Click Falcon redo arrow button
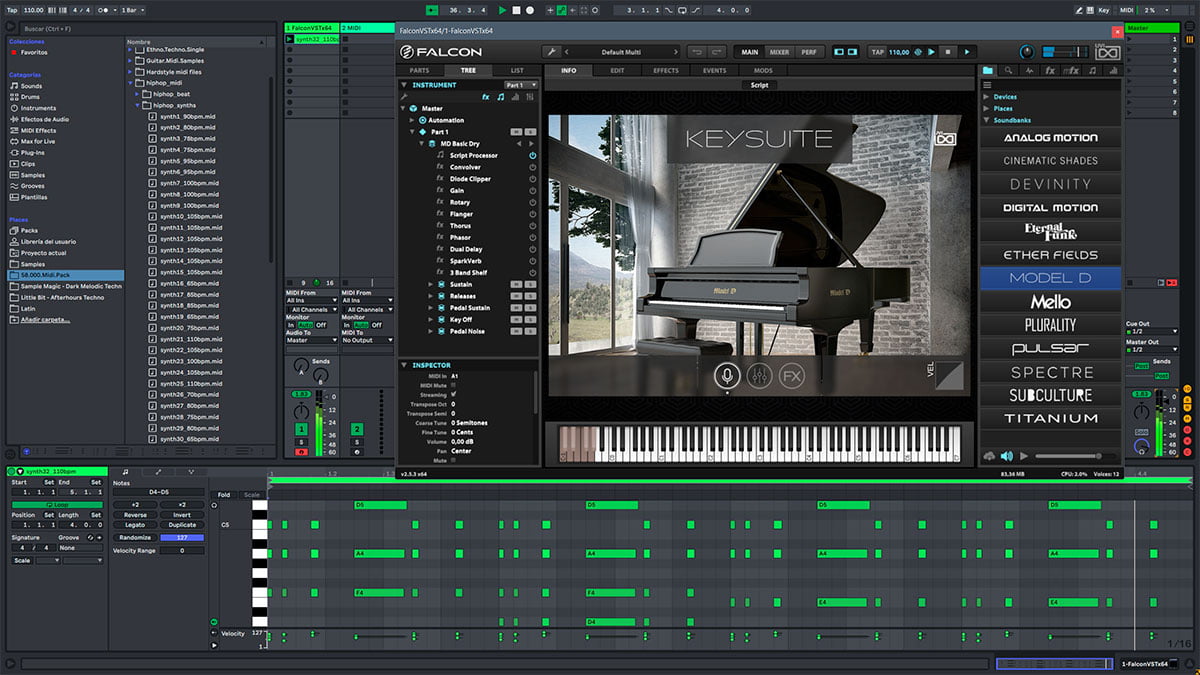 [716, 52]
